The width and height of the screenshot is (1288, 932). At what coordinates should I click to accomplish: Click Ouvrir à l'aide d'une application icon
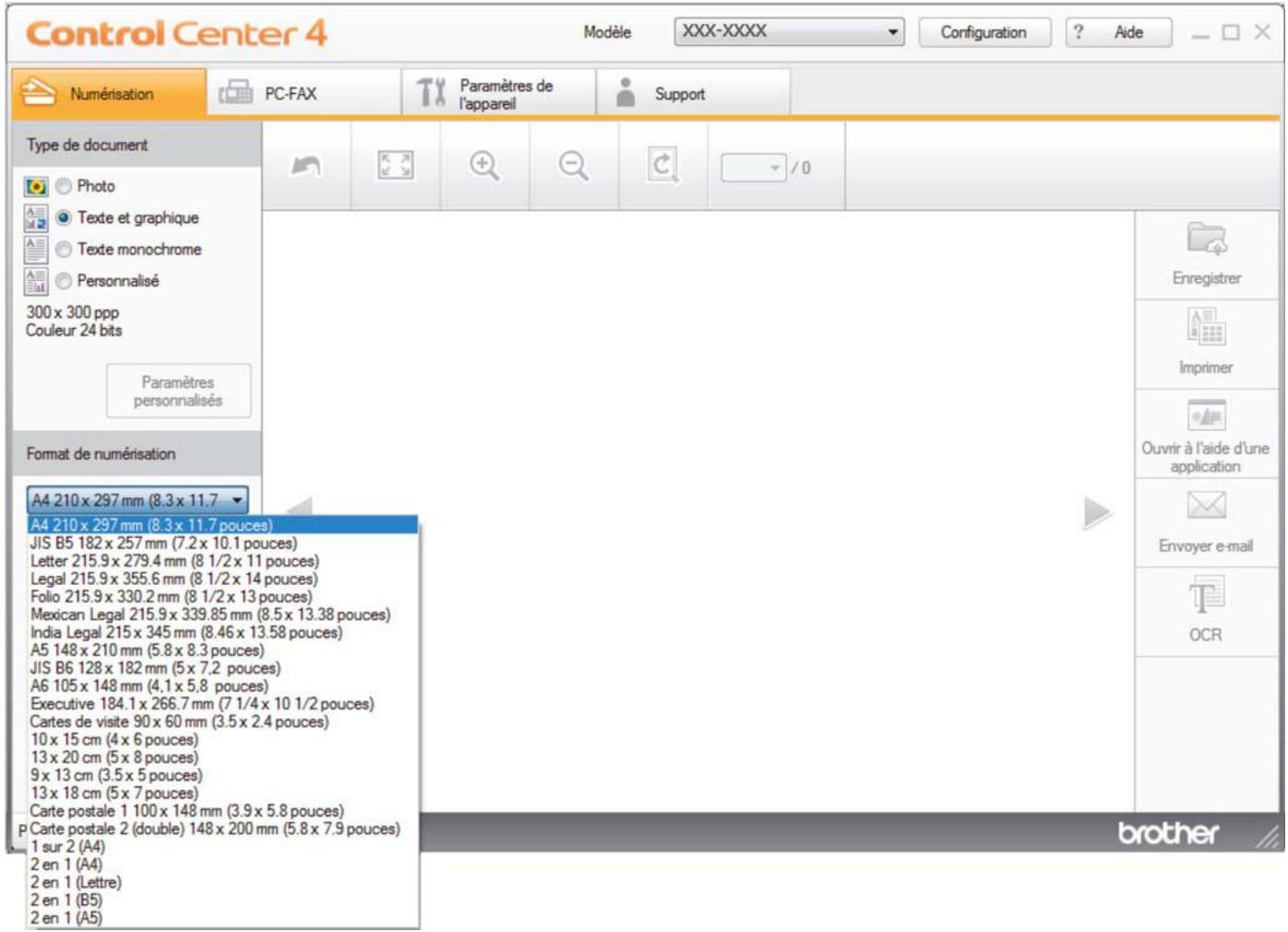[1206, 415]
